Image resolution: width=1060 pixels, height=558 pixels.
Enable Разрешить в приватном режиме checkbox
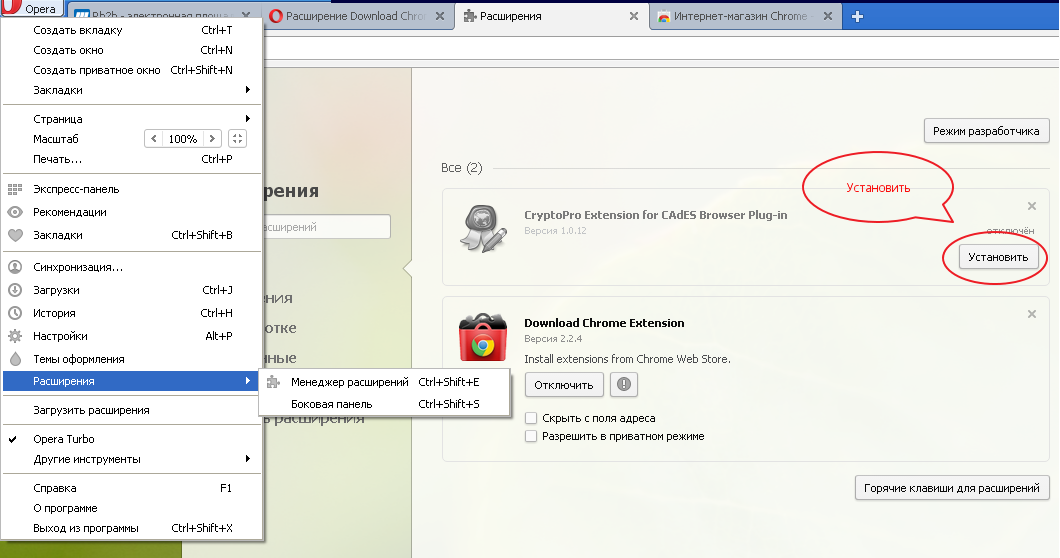click(x=532, y=436)
